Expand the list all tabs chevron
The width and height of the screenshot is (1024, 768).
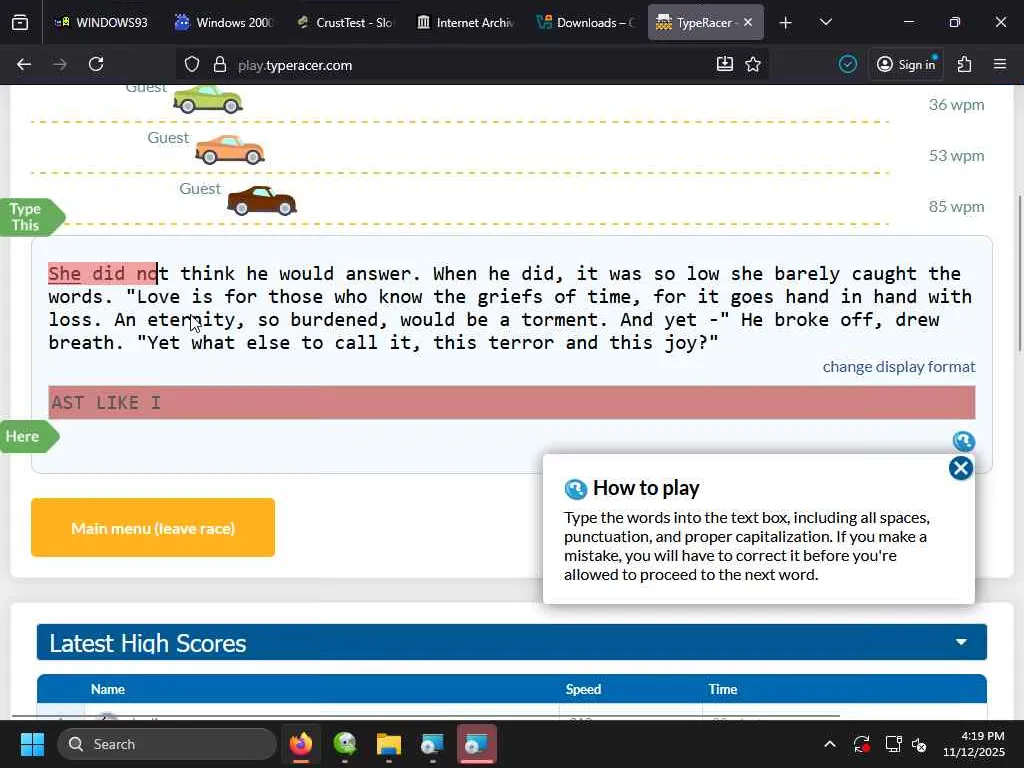(x=825, y=22)
